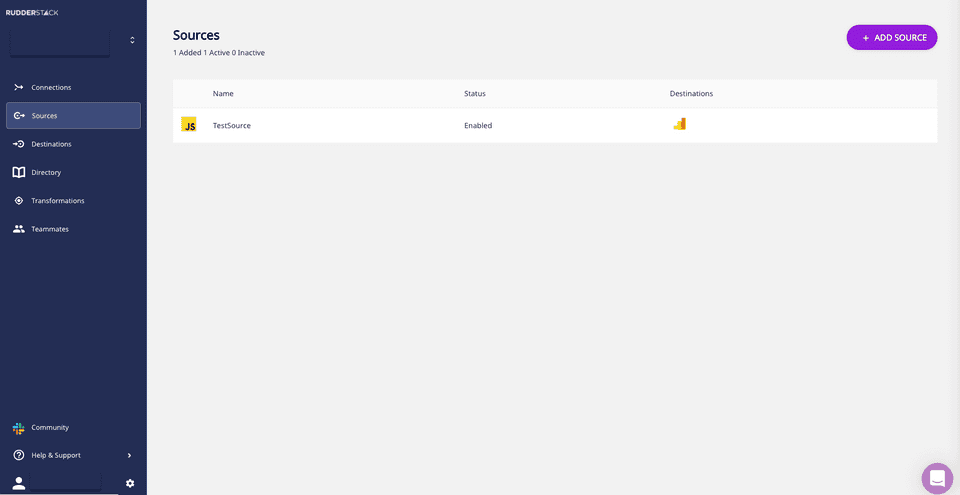Open the Google Analytics destination icon
Viewport: 960px width, 495px height.
679,124
